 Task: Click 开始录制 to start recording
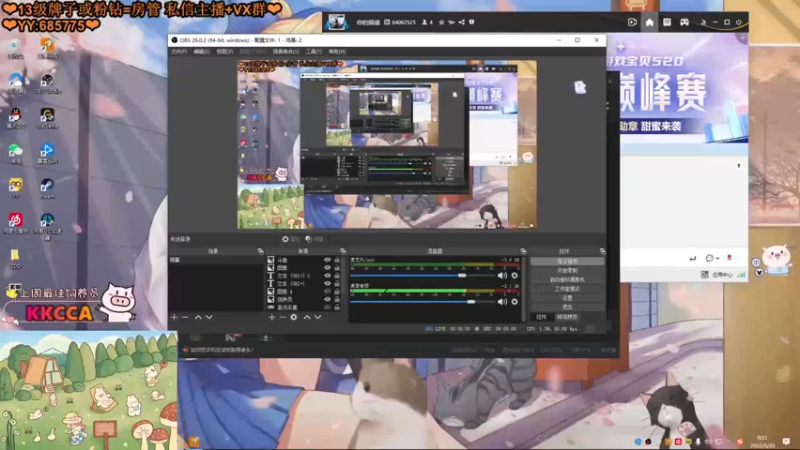tap(567, 270)
